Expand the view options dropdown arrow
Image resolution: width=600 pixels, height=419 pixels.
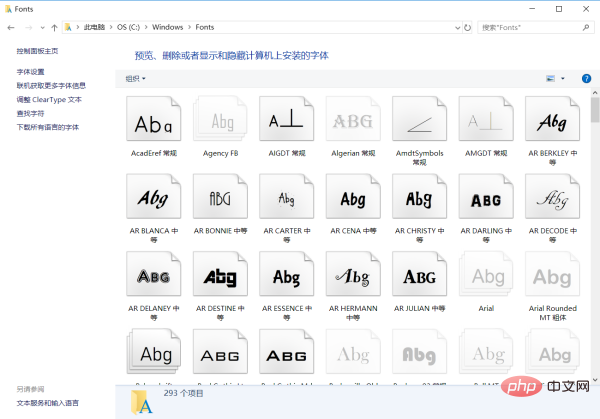563,78
